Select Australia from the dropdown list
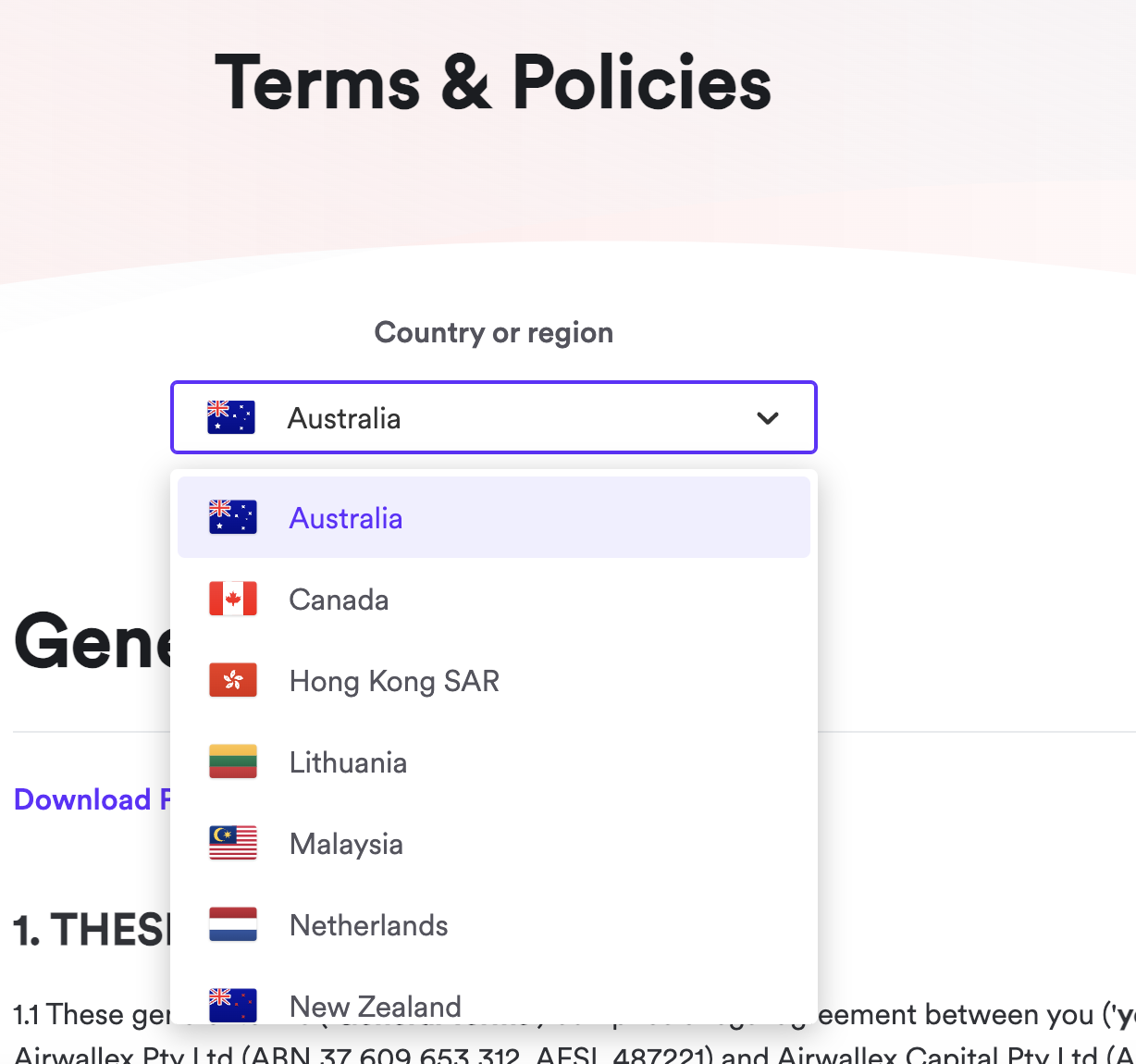Screen dimensions: 1136x1064 click(494, 517)
